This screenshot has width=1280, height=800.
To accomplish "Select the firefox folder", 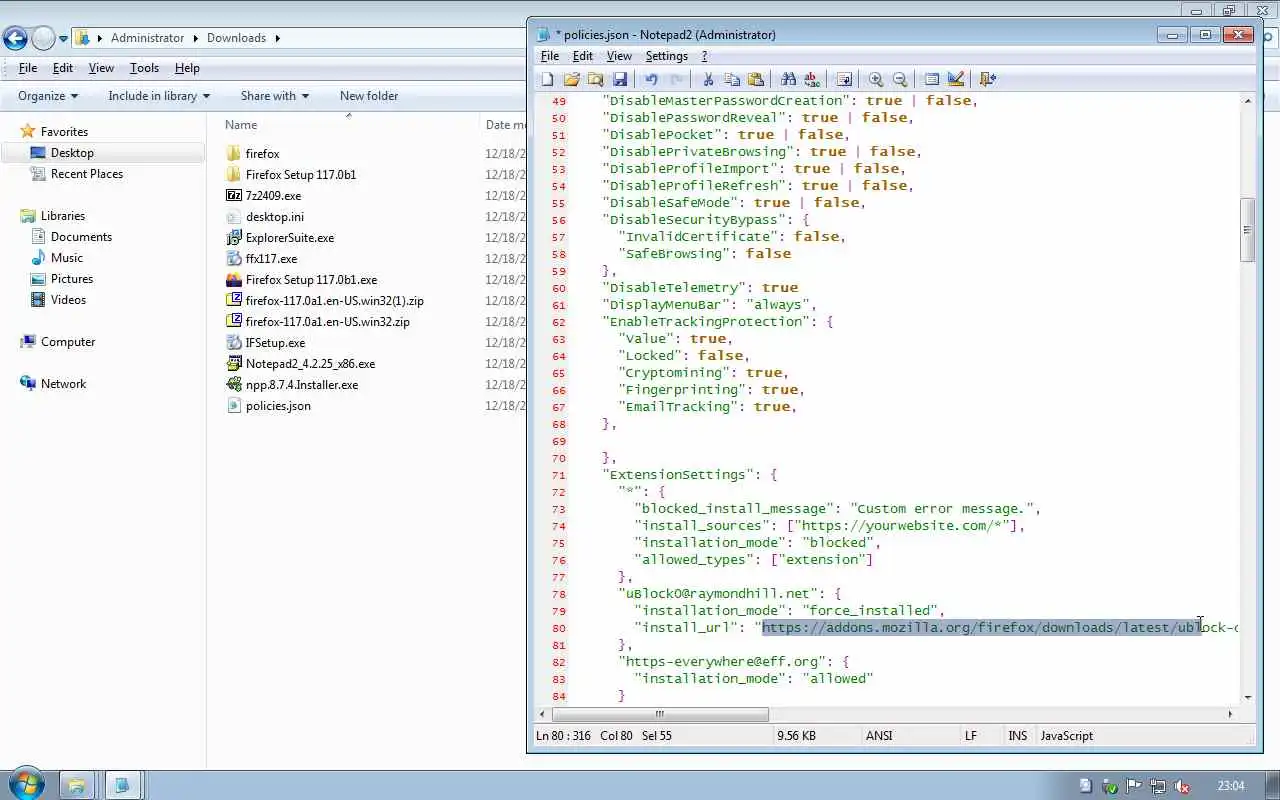I will [262, 154].
